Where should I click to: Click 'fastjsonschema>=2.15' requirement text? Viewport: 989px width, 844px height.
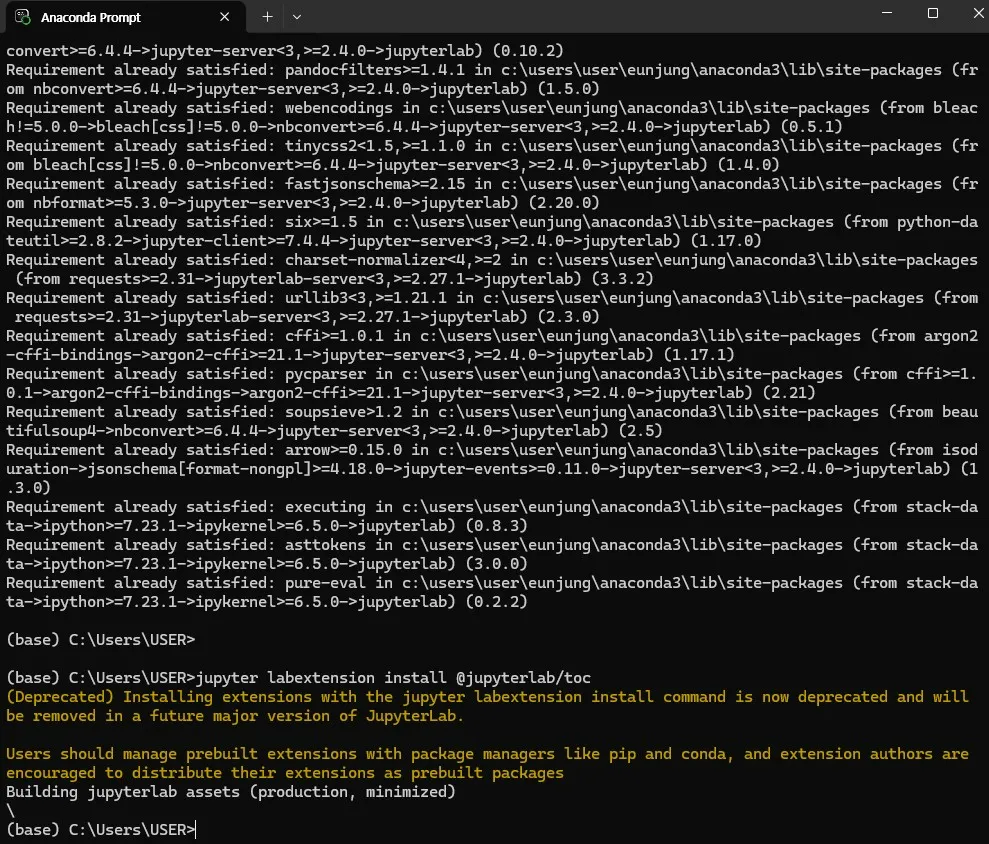[375, 184]
